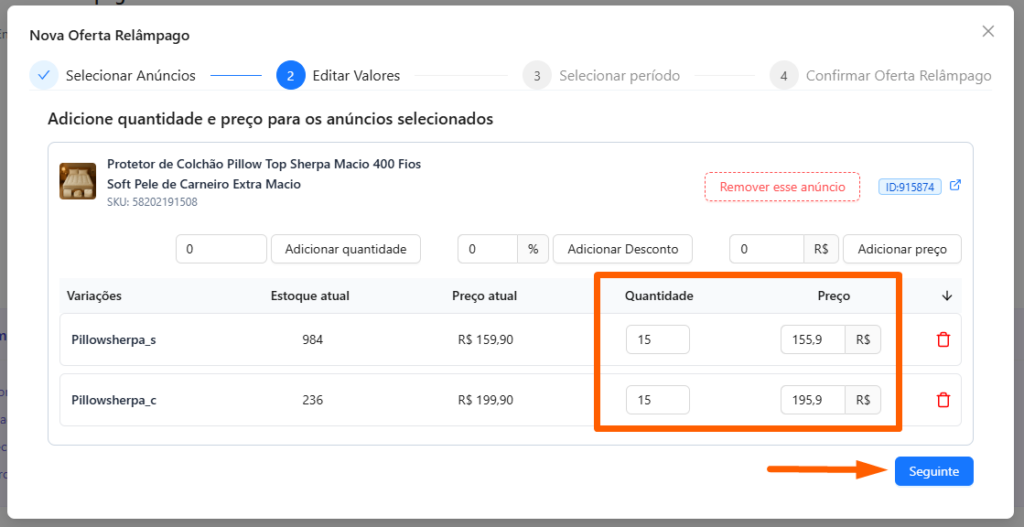The width and height of the screenshot is (1024, 527).
Task: Delete the Pillowsherpa_s variation row
Action: click(x=942, y=340)
